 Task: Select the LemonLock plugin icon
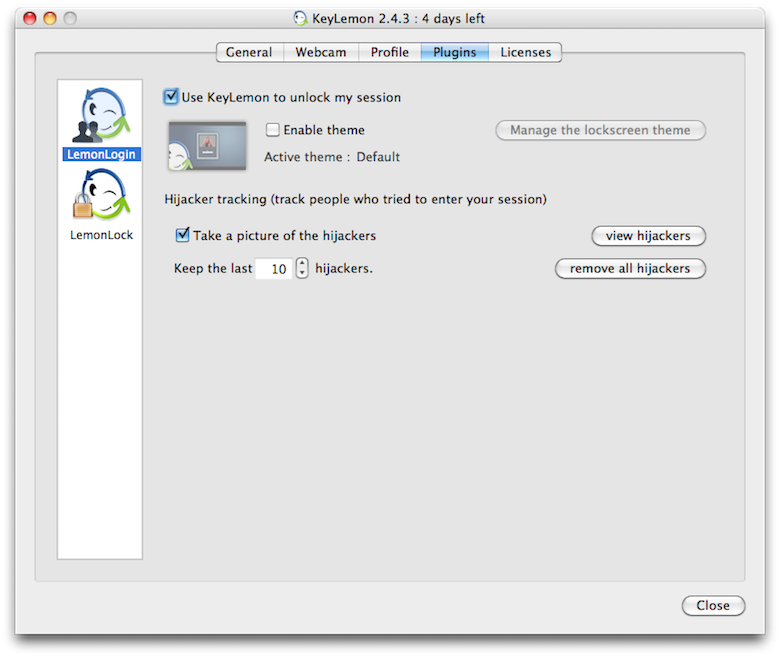point(101,195)
